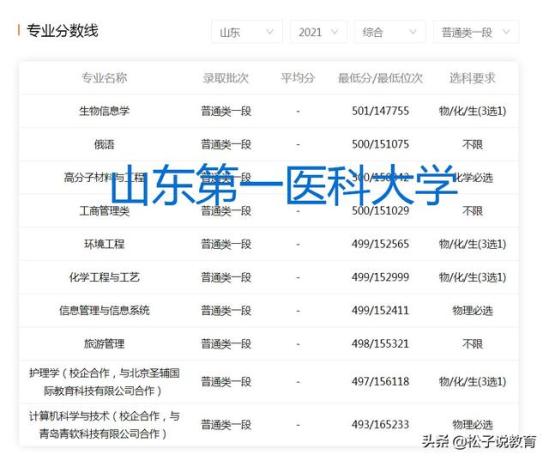Select the 工商管理类 major name
This screenshot has width=549, height=461.
104,211
